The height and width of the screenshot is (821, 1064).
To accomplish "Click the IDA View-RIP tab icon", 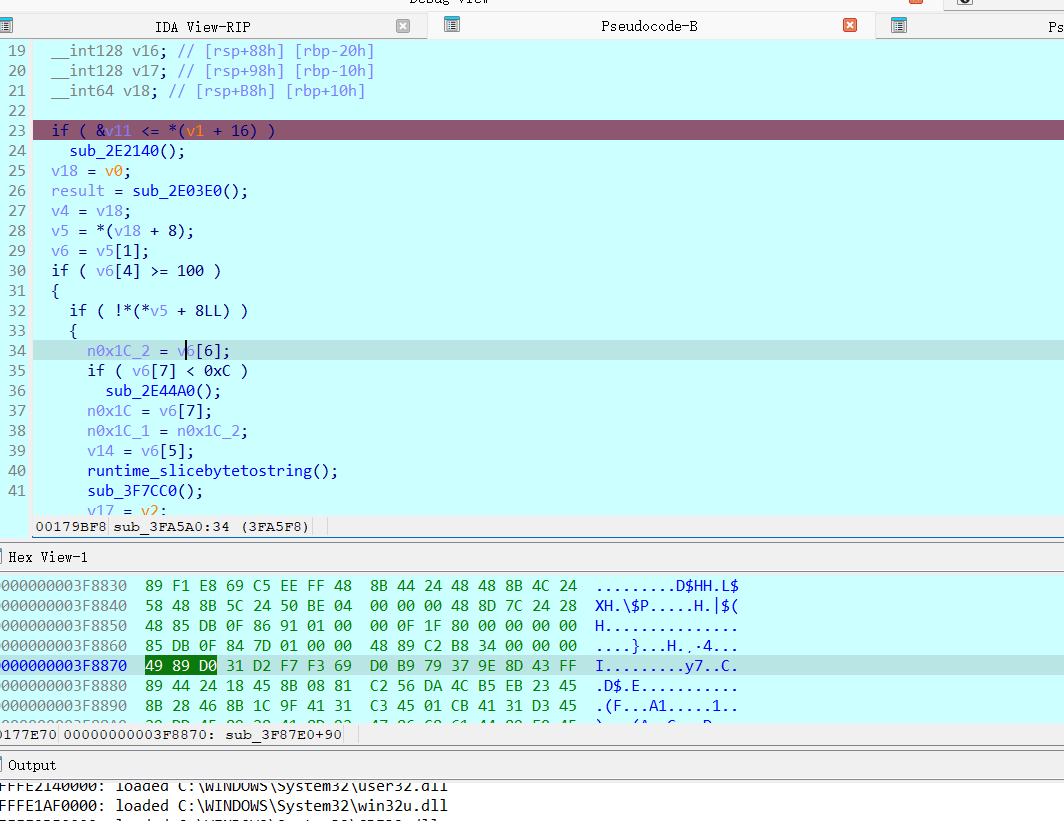I will (5, 26).
